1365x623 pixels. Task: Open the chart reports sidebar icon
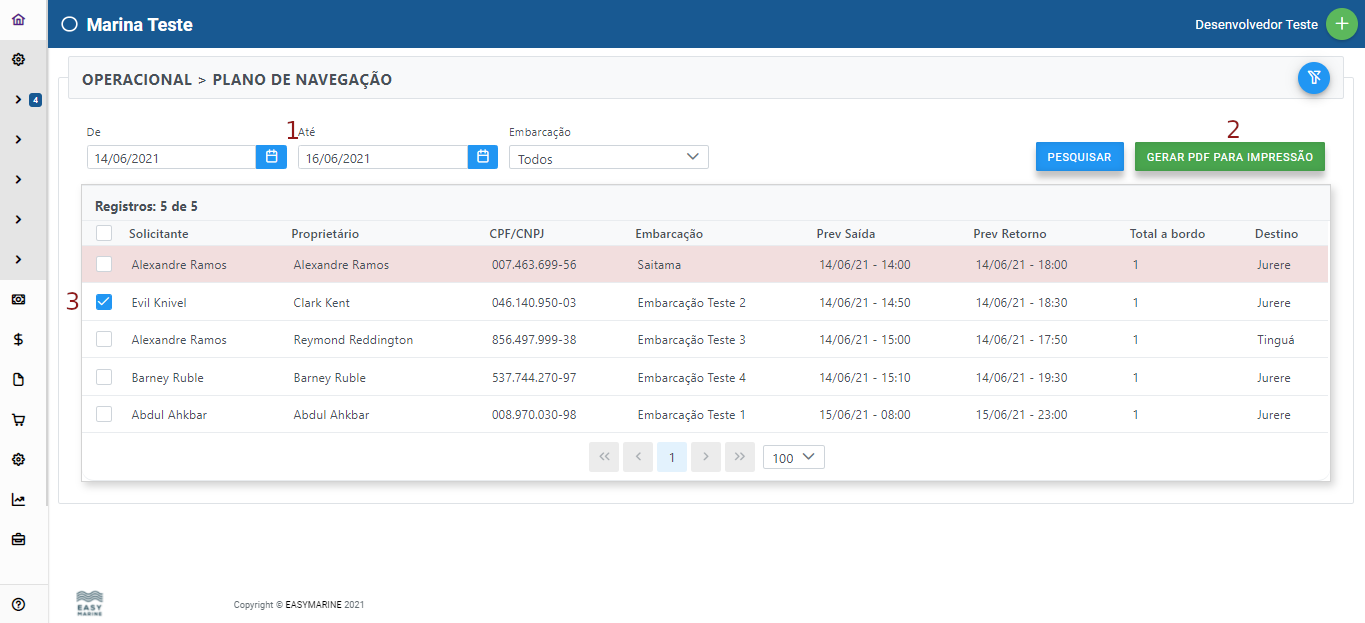click(18, 500)
